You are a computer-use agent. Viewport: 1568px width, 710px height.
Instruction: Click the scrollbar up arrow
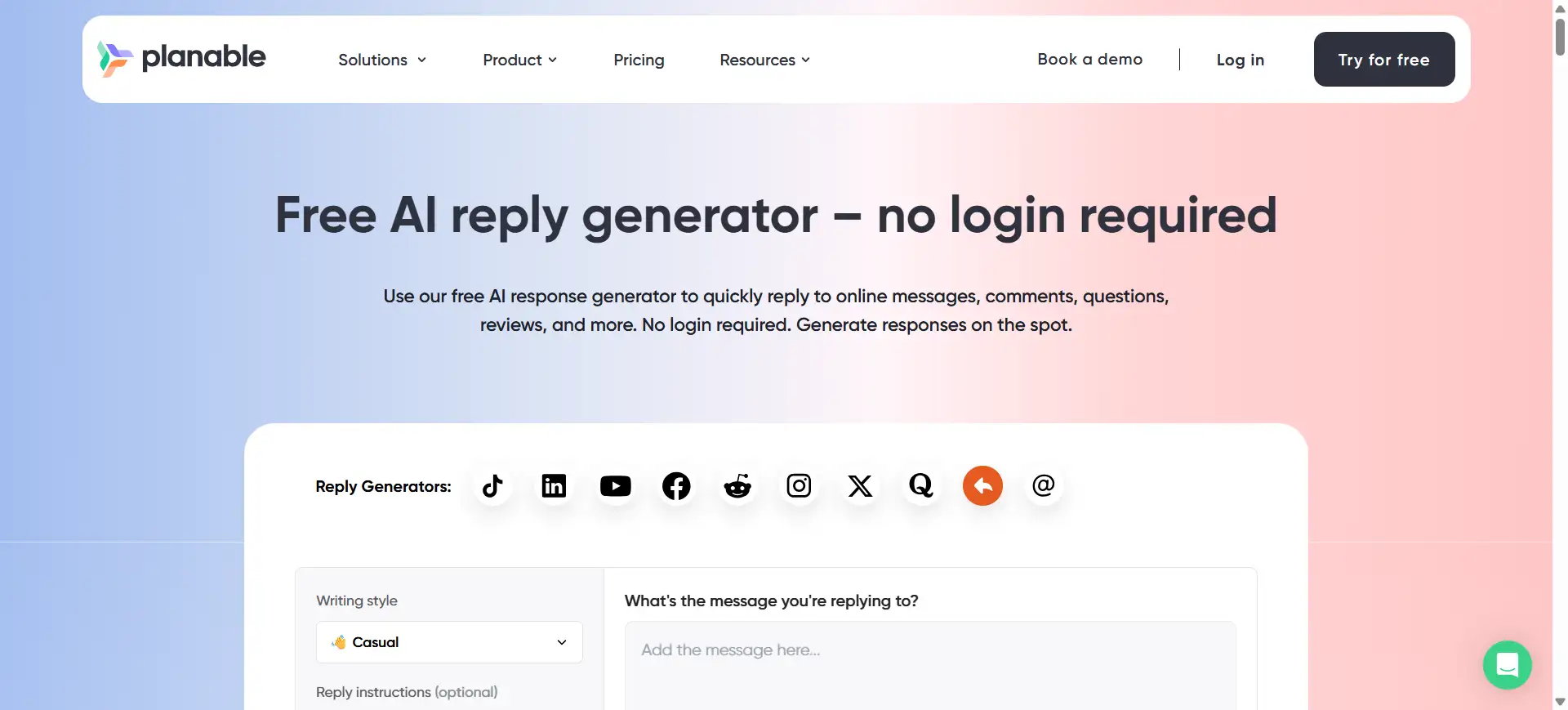tap(1560, 8)
